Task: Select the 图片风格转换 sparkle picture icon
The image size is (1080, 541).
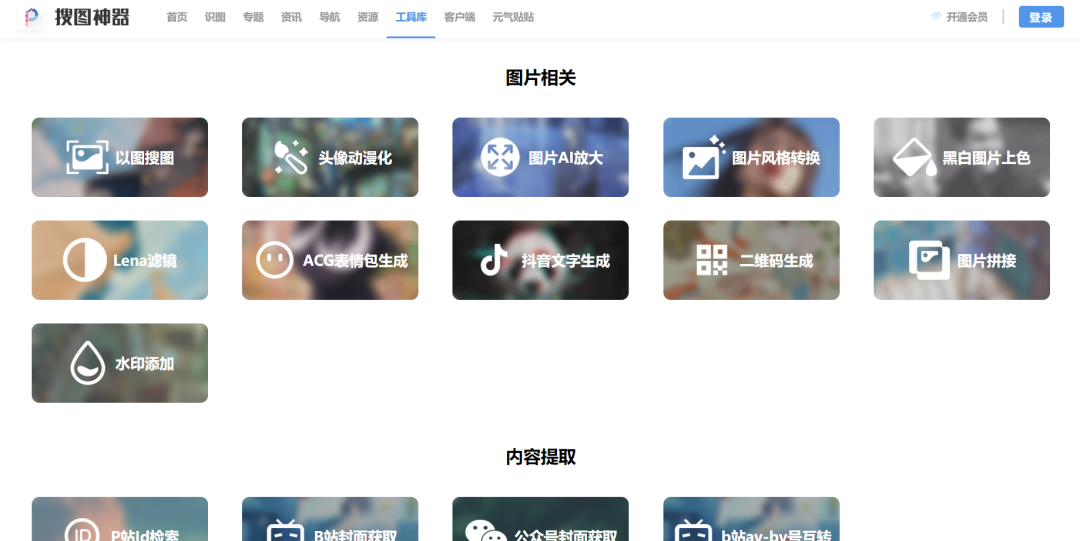Action: pyautogui.click(x=703, y=157)
